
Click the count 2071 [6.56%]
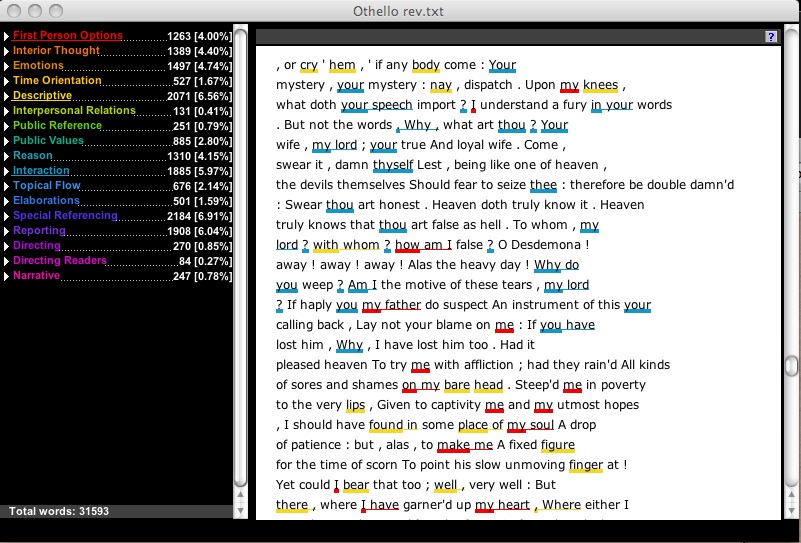click(x=199, y=96)
